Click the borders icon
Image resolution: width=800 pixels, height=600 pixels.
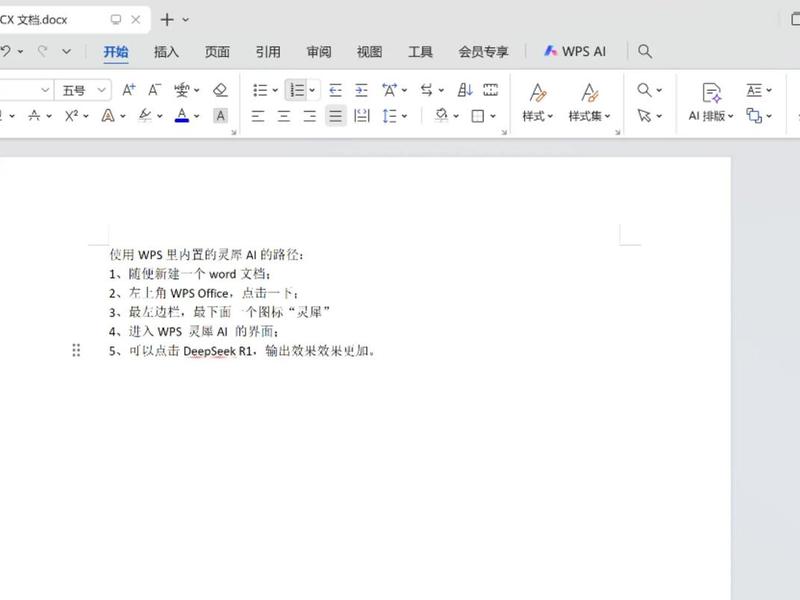[478, 116]
